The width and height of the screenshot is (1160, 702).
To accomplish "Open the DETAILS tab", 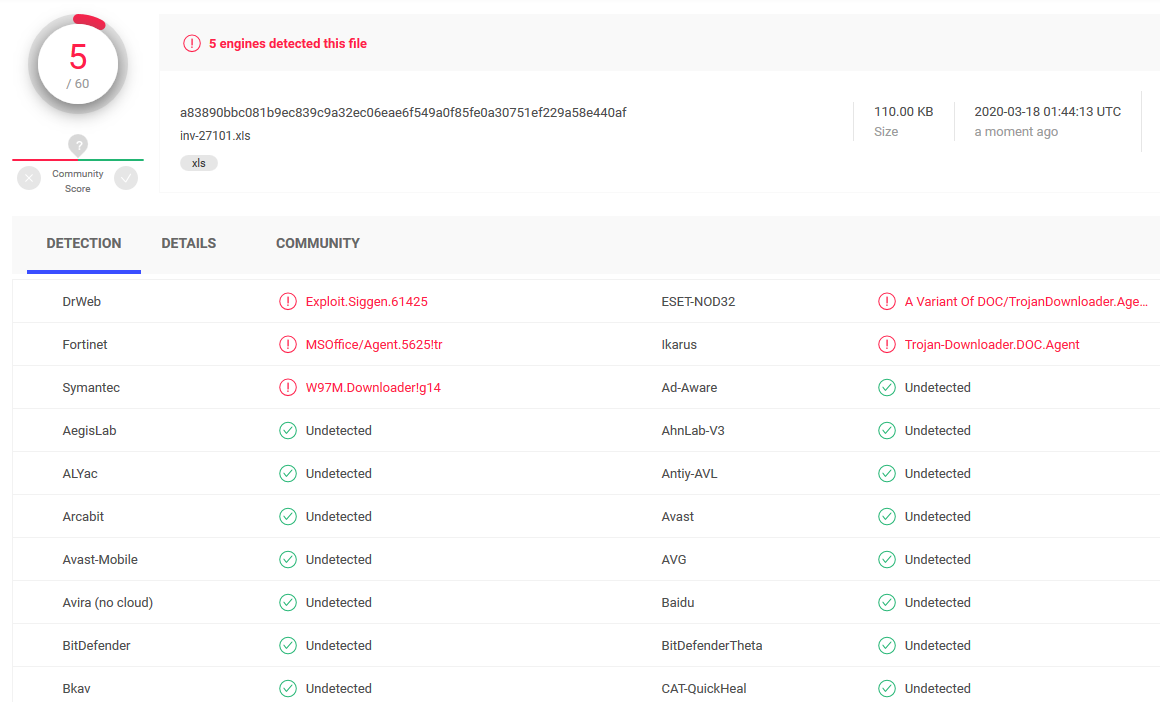I will point(189,243).
